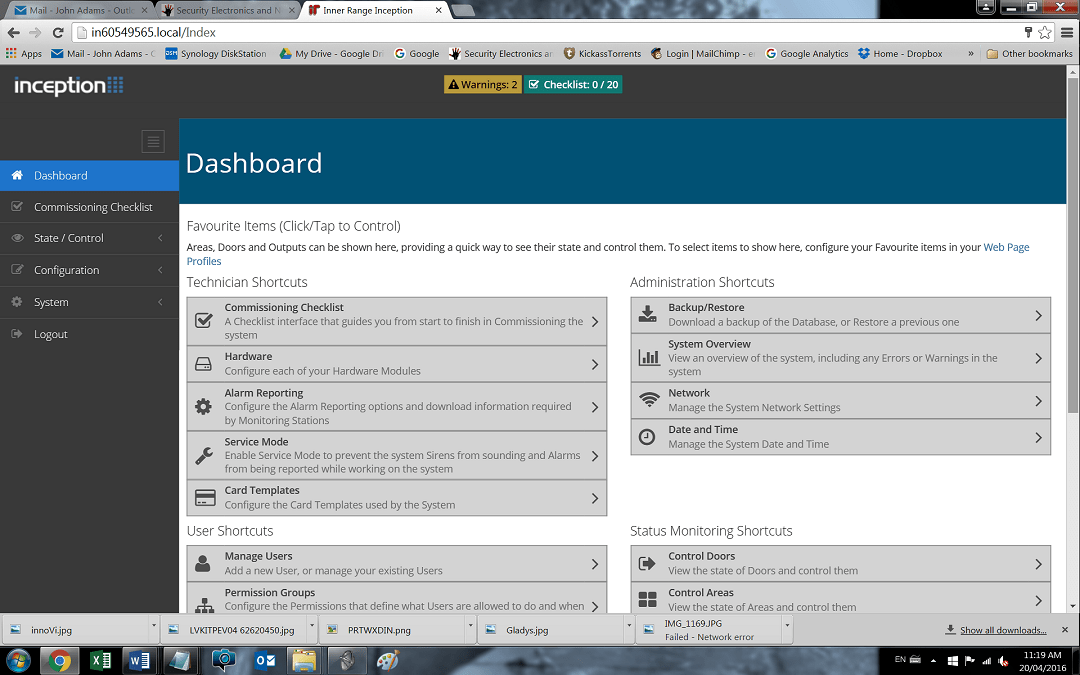This screenshot has height=675, width=1080.
Task: Switch to the Mail - John Adams browser tab
Action: (x=80, y=11)
